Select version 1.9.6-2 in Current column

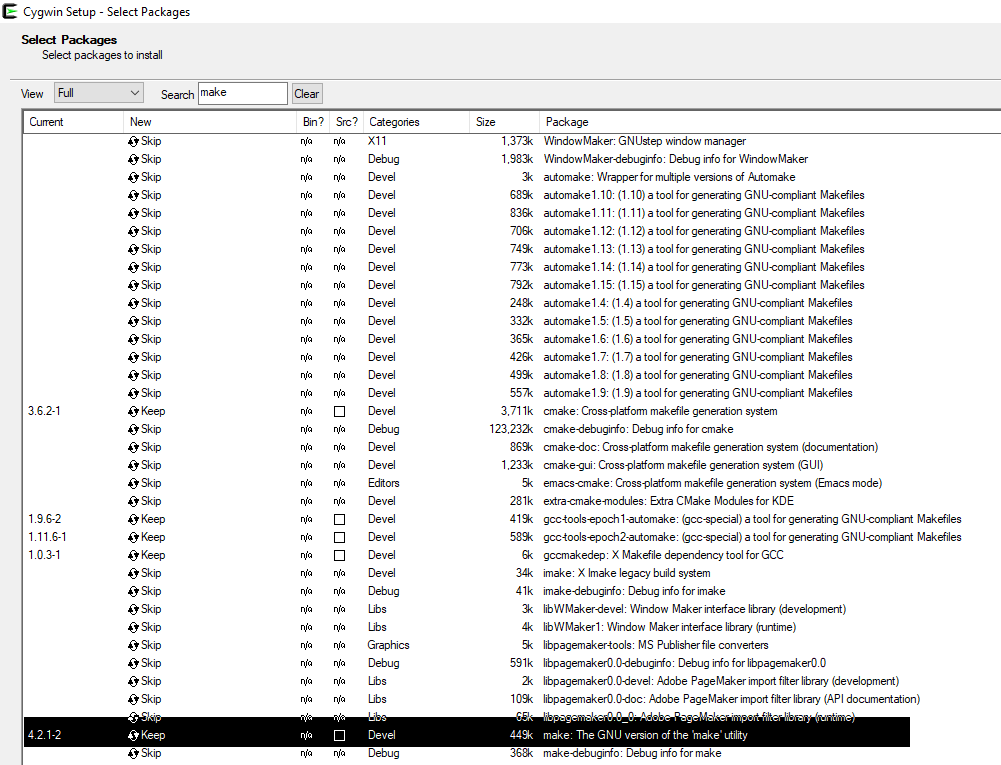coord(45,519)
